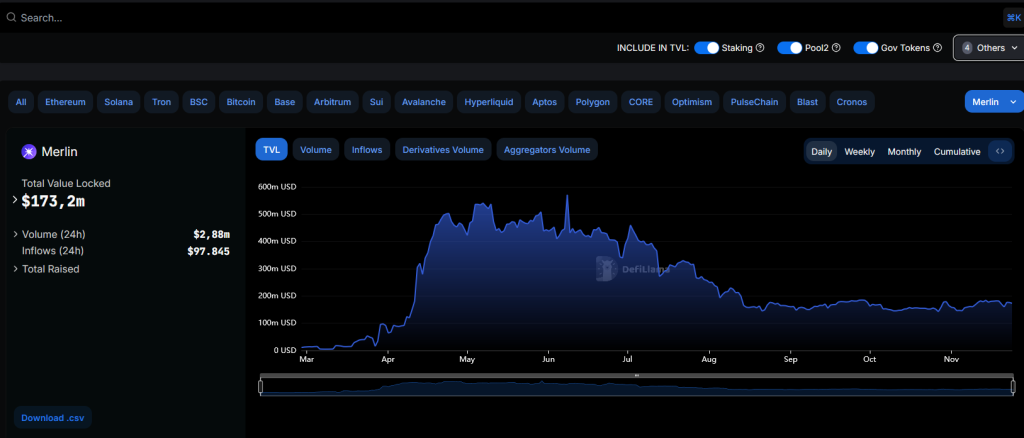Filter by BSC chain

point(199,102)
